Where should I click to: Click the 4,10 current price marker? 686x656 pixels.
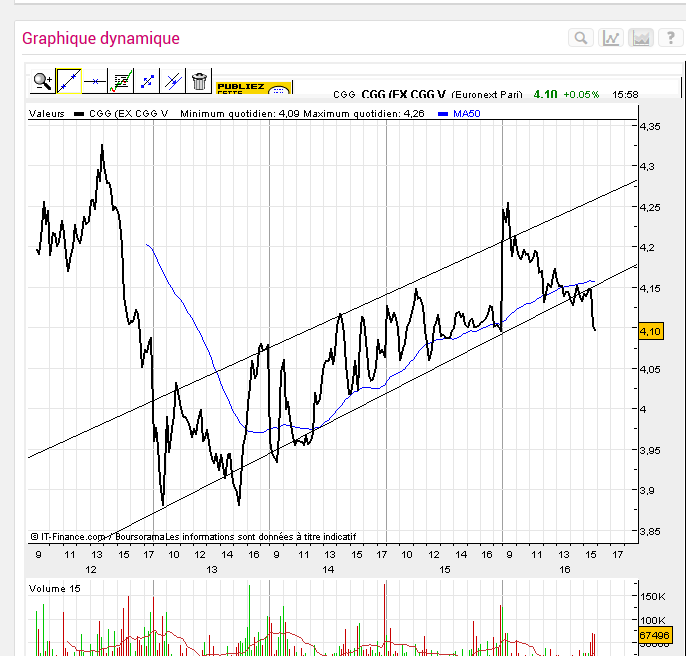pos(651,331)
